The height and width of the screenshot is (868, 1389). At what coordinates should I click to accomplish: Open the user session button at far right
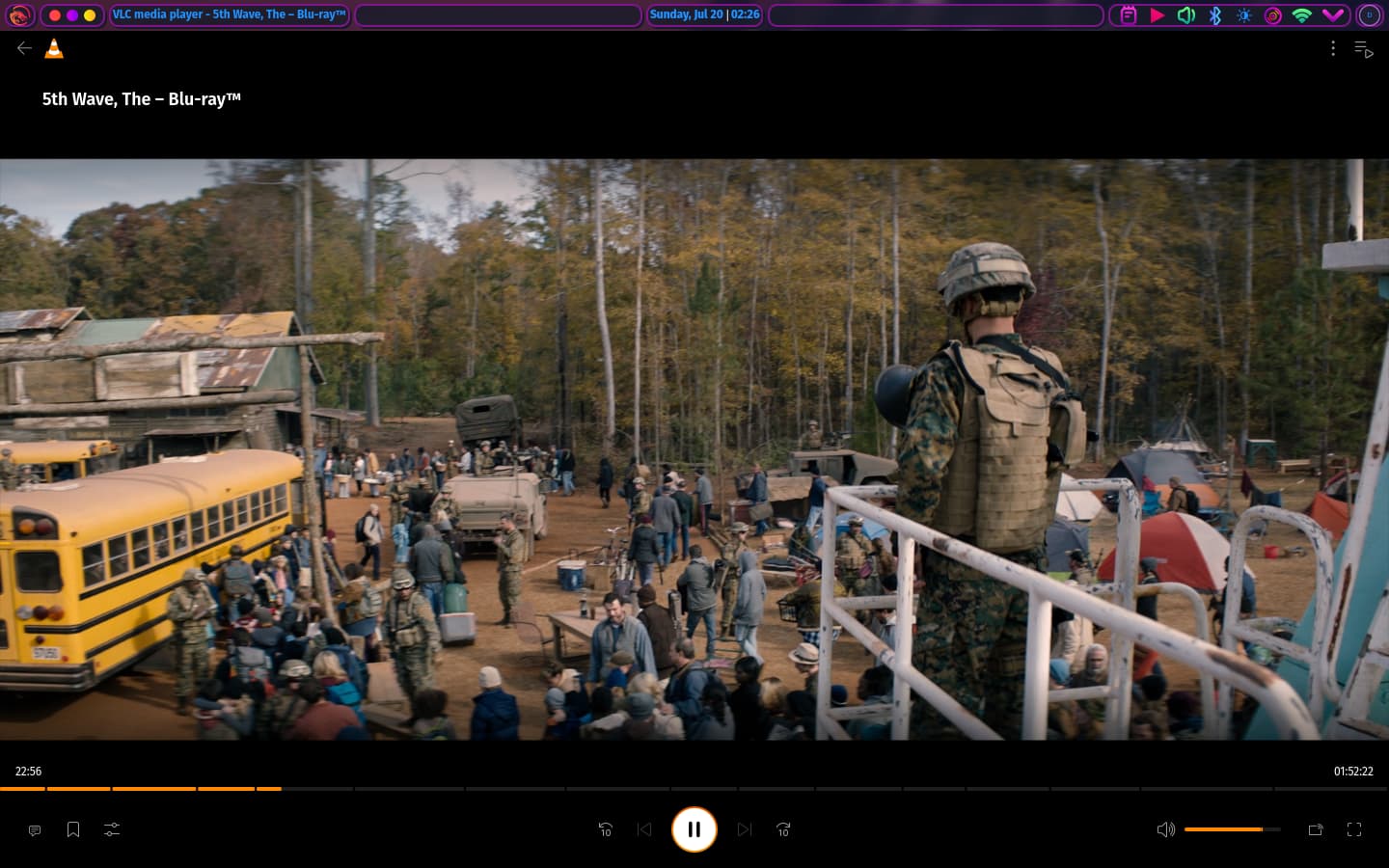(1370, 15)
